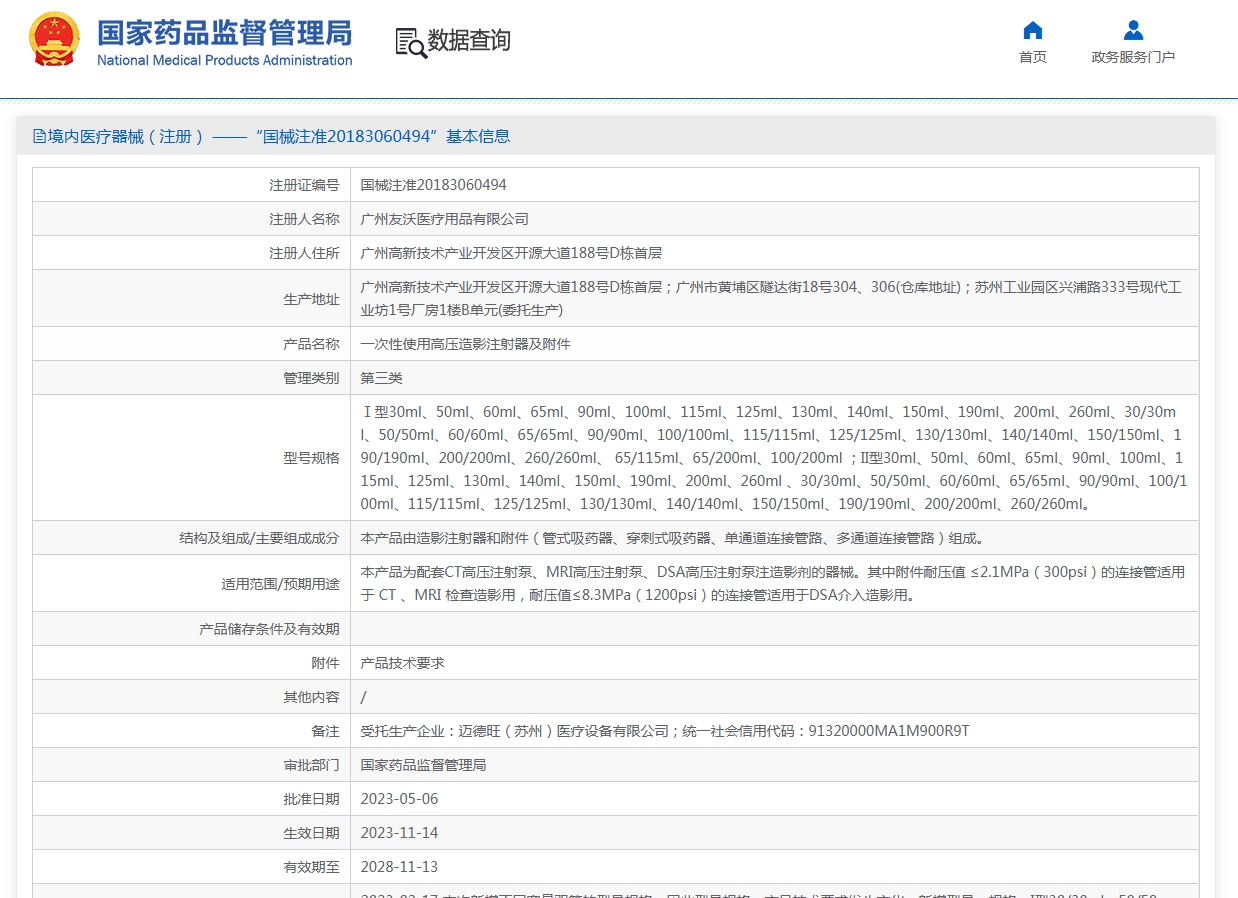This screenshot has width=1238, height=898.
Task: Open the 政务服务门户 link
Action: pyautogui.click(x=1133, y=57)
